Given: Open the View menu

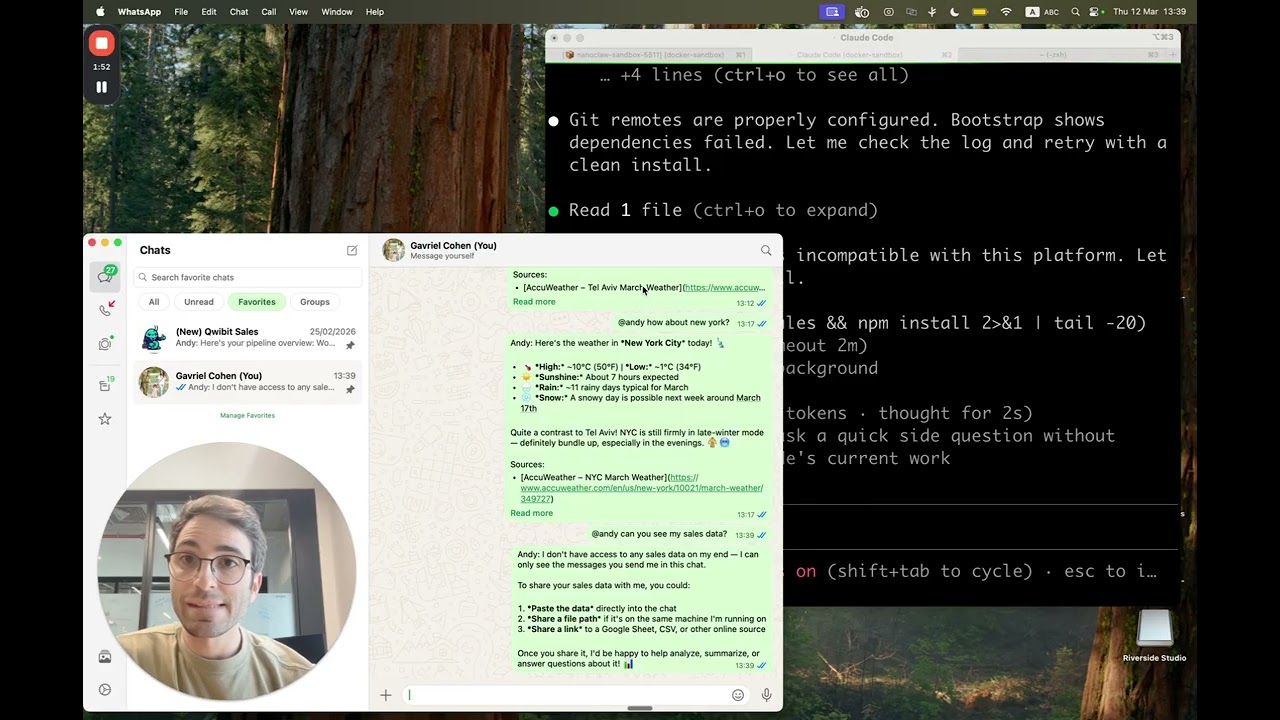Looking at the screenshot, I should pos(298,12).
